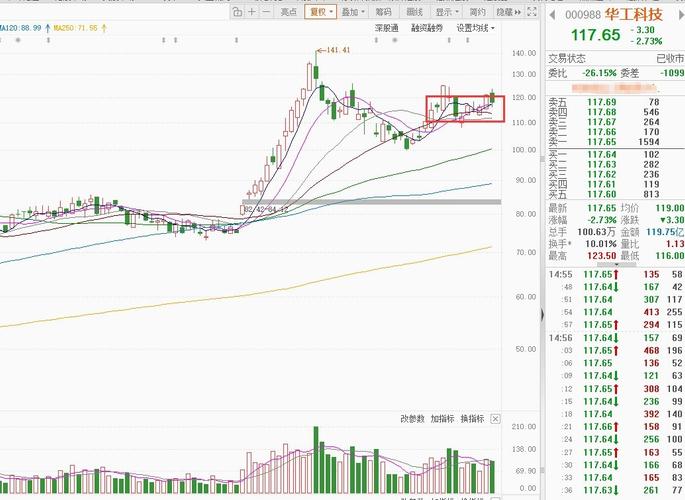Select the 卖四 117.68 order row
This screenshot has width=685, height=500.
[615, 112]
